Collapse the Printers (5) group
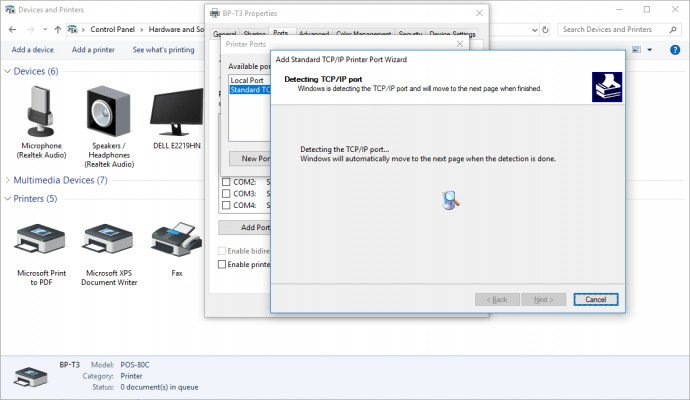 point(7,198)
